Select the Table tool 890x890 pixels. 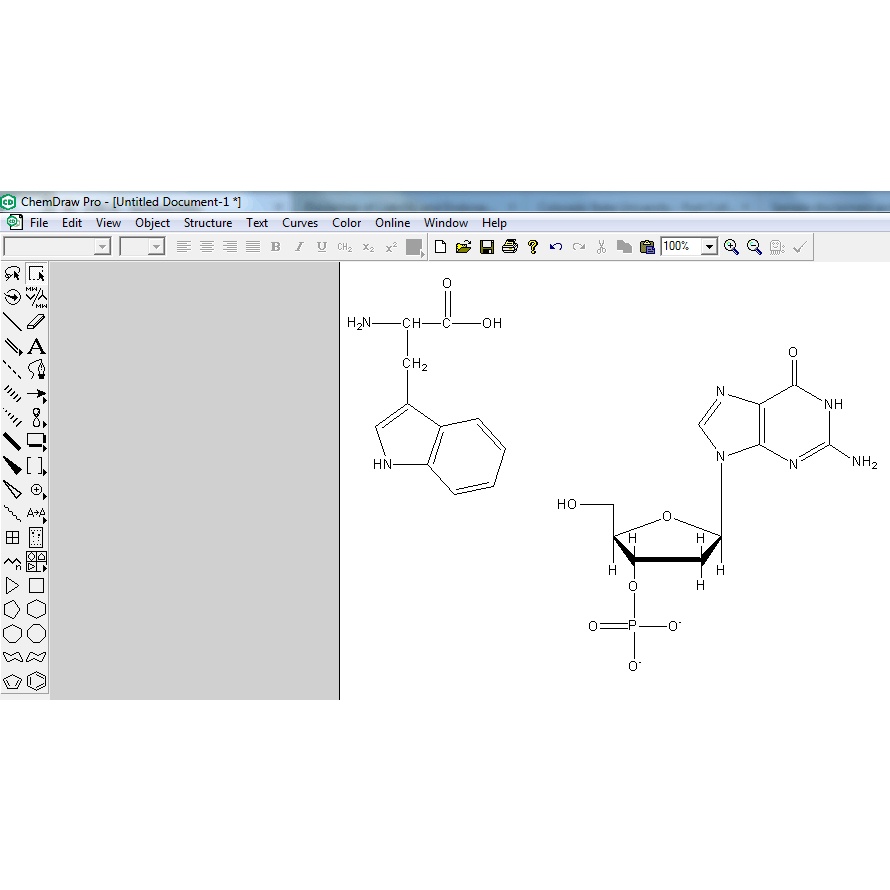coord(12,537)
